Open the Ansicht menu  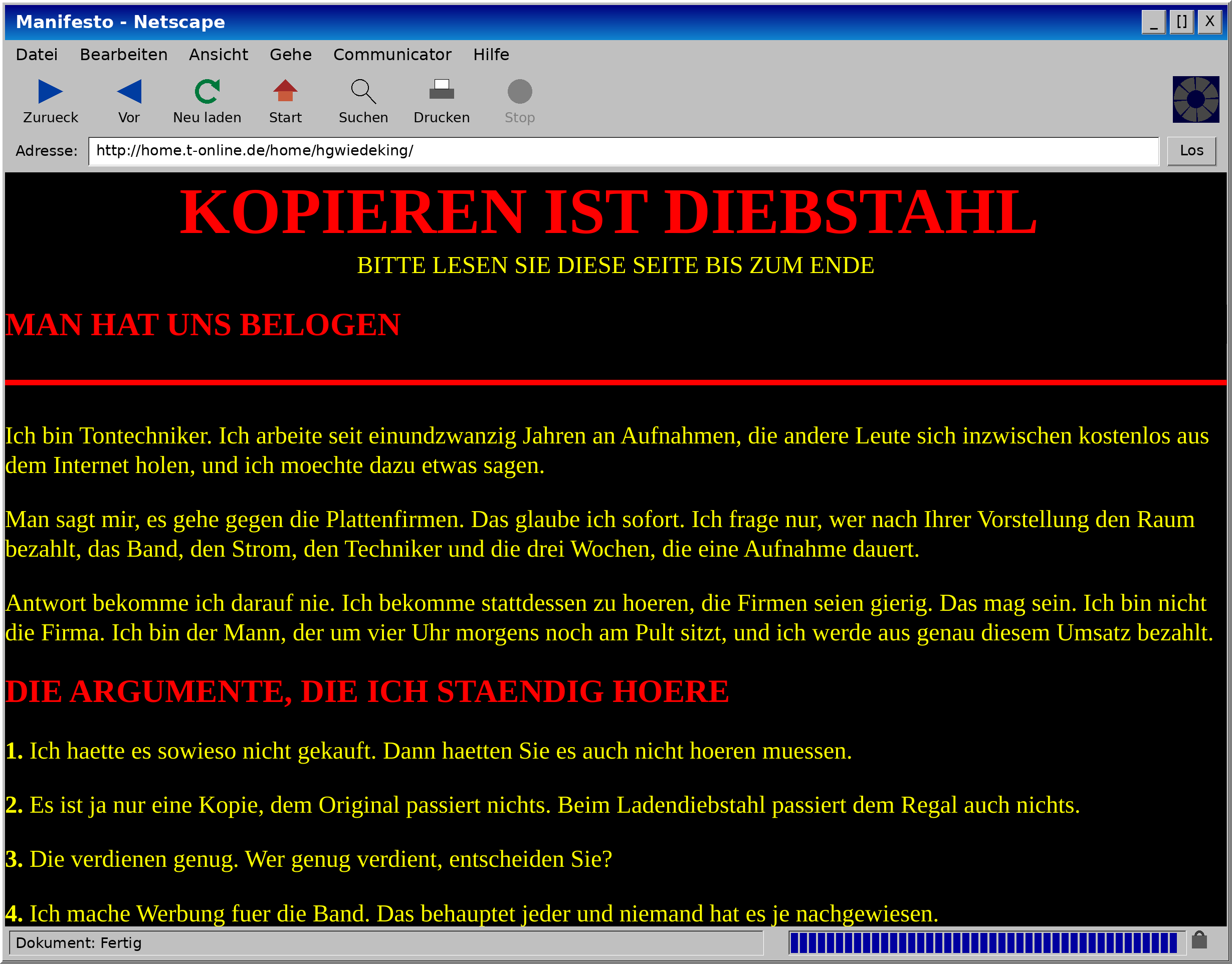pos(219,54)
